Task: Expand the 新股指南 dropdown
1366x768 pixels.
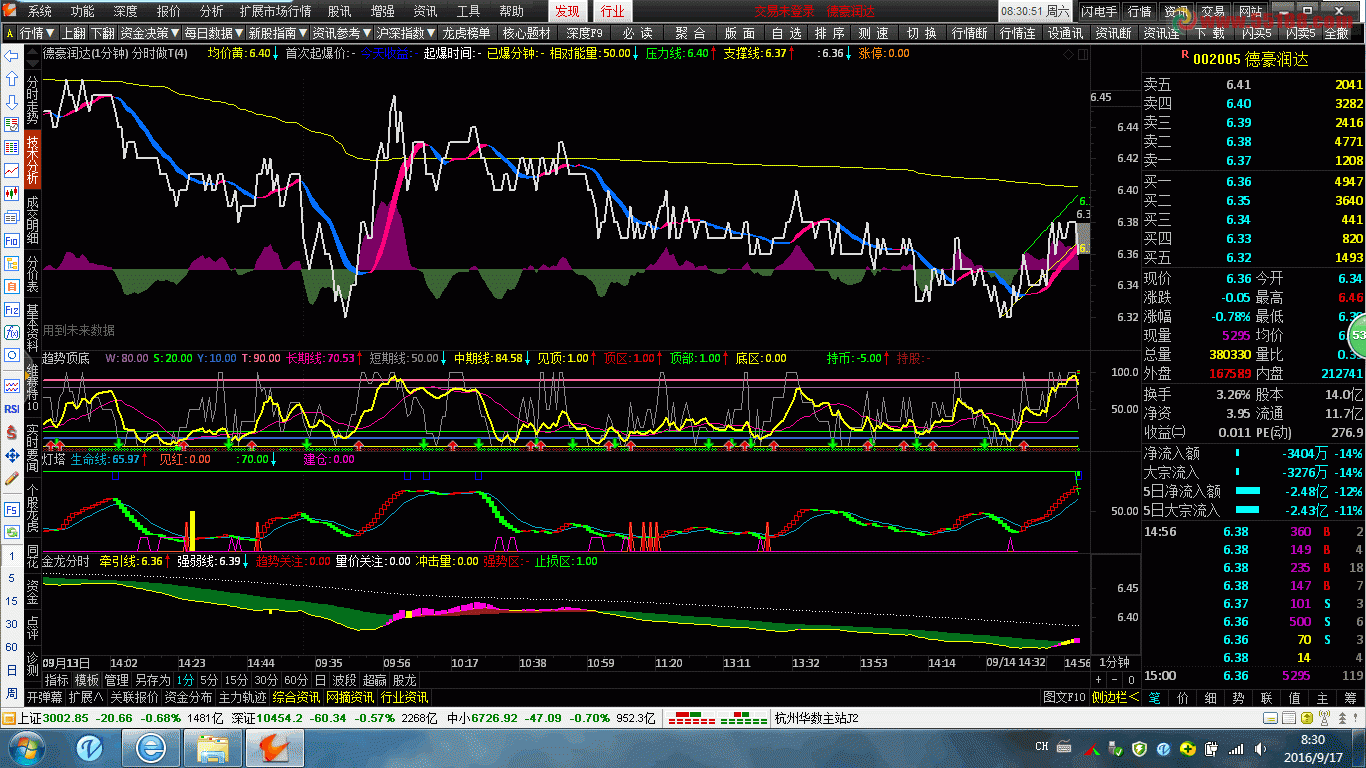Action: pyautogui.click(x=278, y=32)
